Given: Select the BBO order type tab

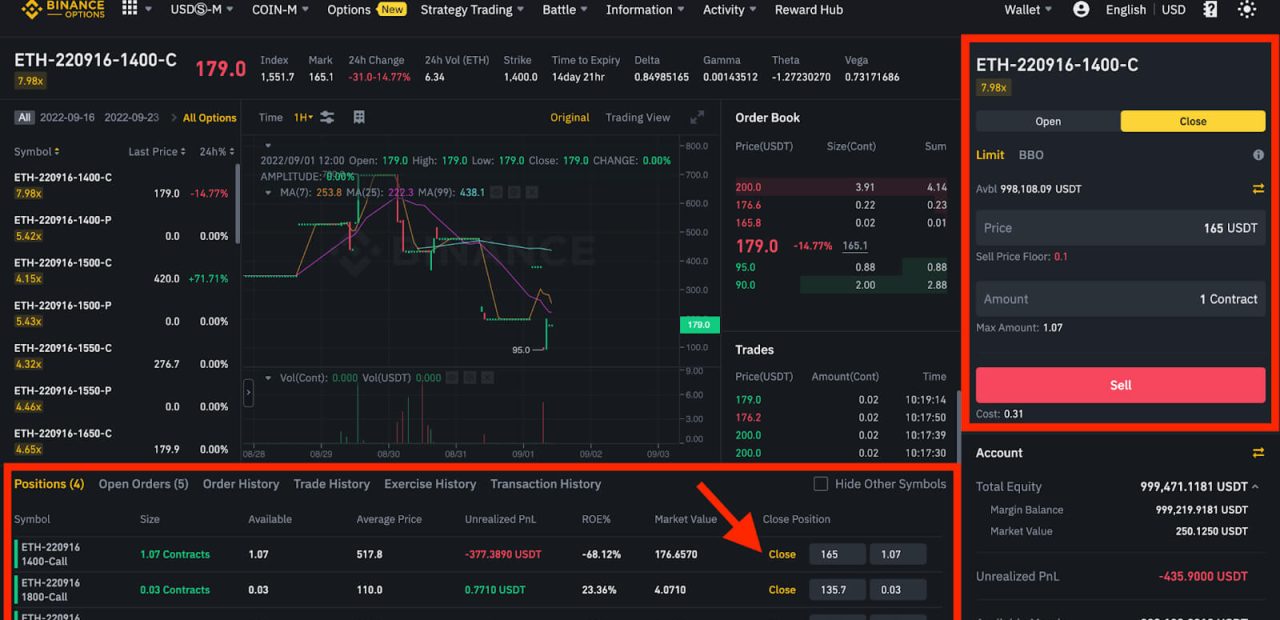Looking at the screenshot, I should click(x=1032, y=154).
